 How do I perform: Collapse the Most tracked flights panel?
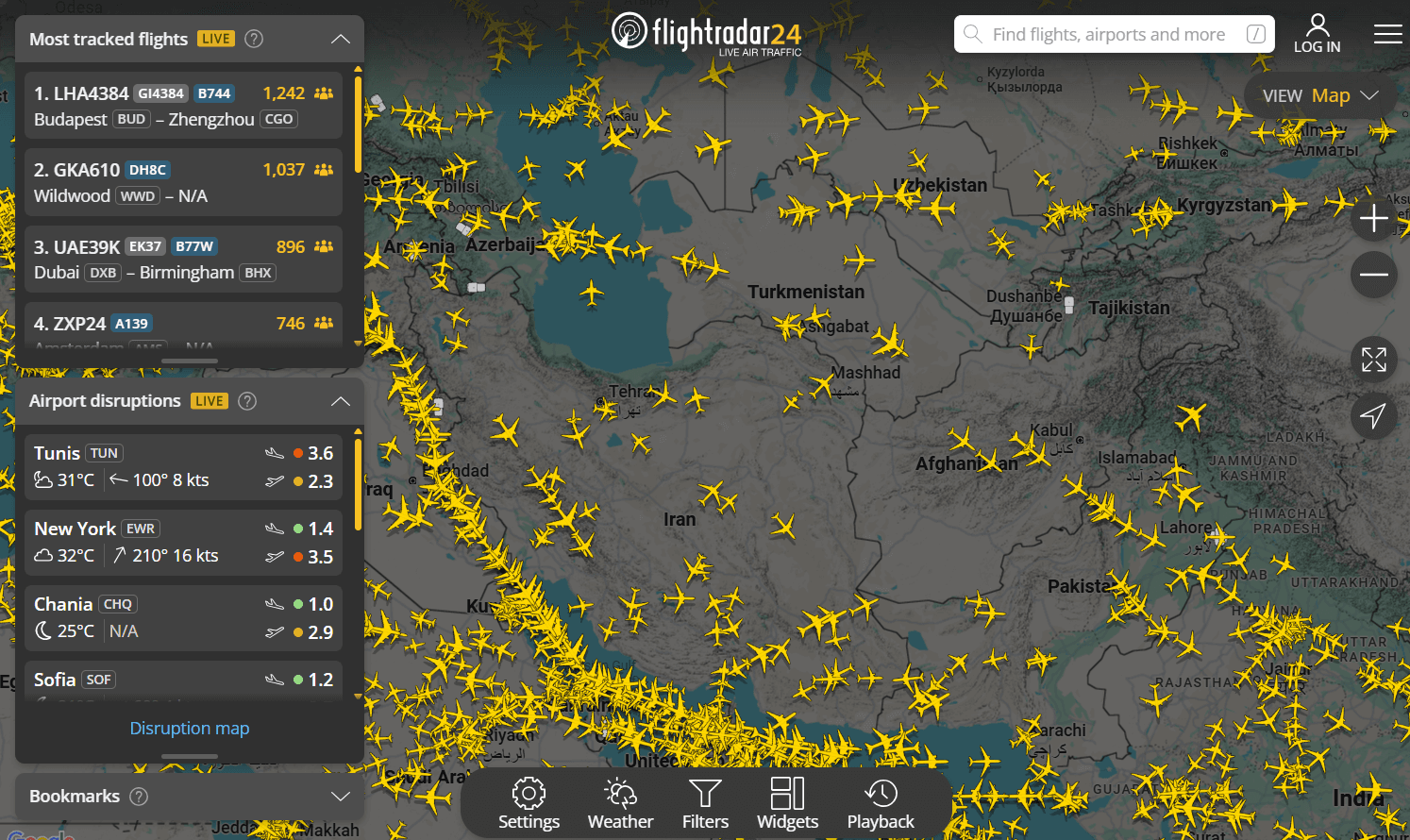(x=340, y=39)
